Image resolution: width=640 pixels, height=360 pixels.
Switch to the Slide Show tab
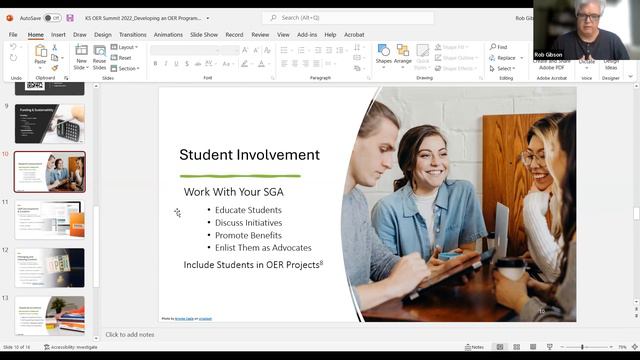[x=204, y=35]
